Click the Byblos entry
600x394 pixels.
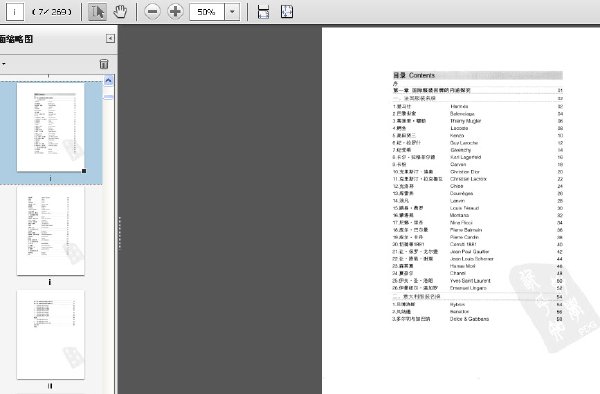(x=457, y=304)
